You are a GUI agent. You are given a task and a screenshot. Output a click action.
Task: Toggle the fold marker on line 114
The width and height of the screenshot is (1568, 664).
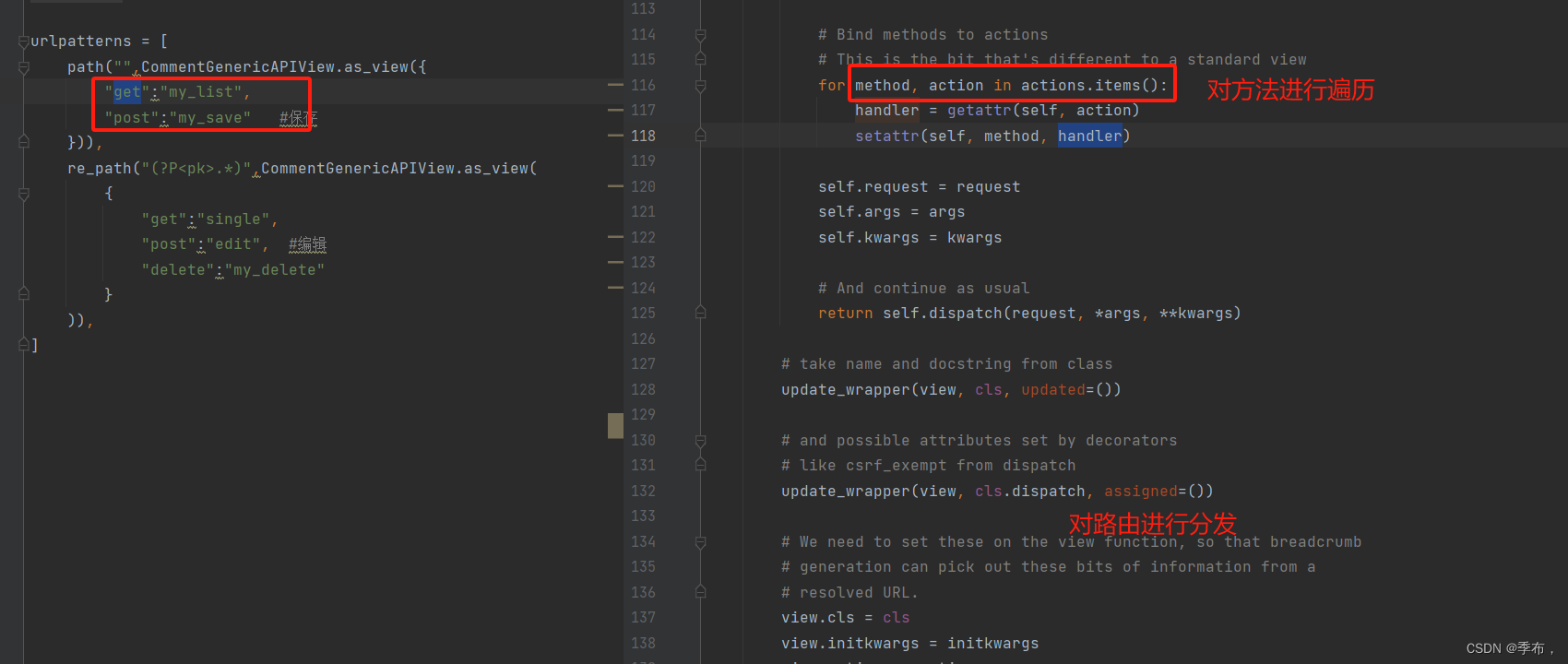tap(700, 35)
